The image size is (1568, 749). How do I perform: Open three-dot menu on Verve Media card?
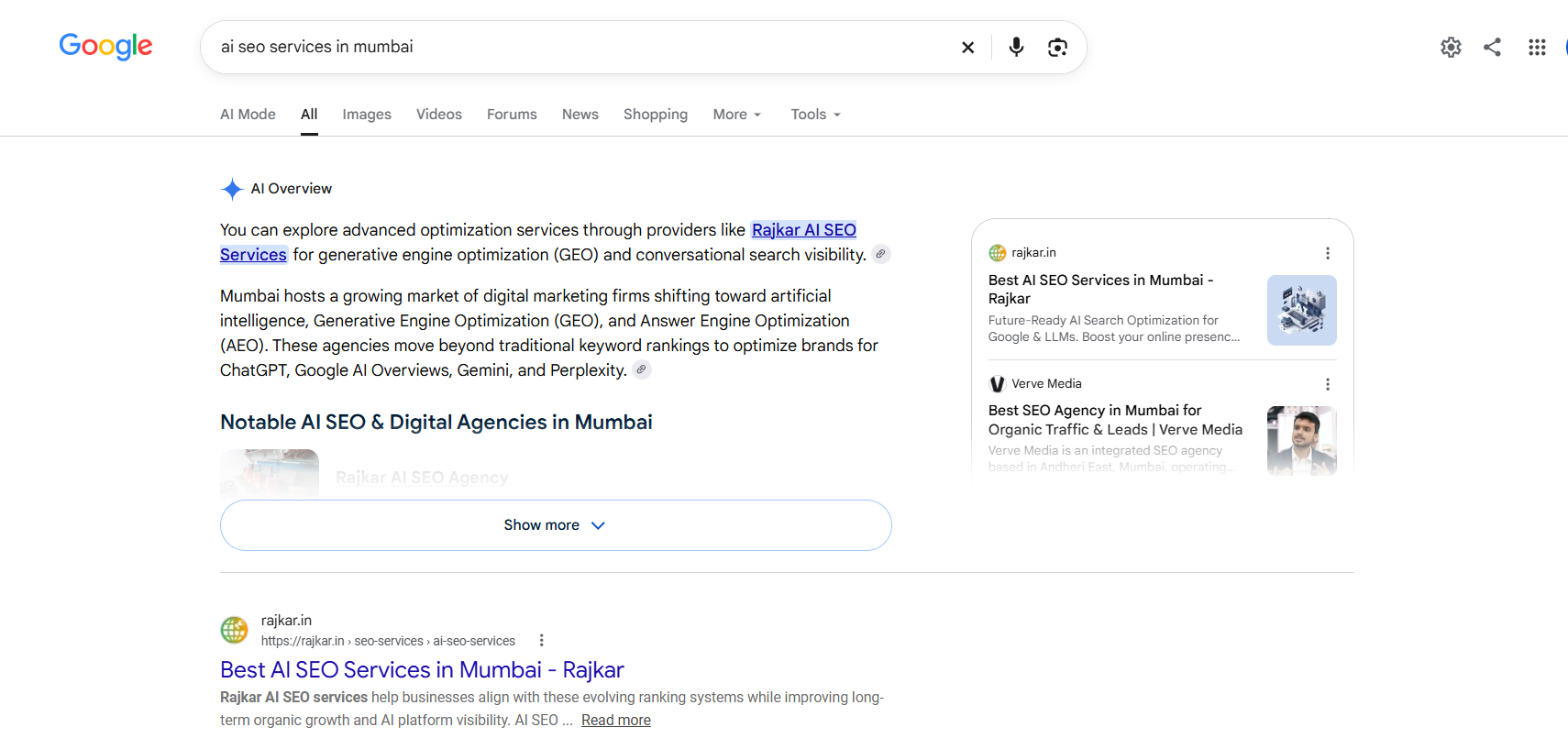(x=1328, y=384)
